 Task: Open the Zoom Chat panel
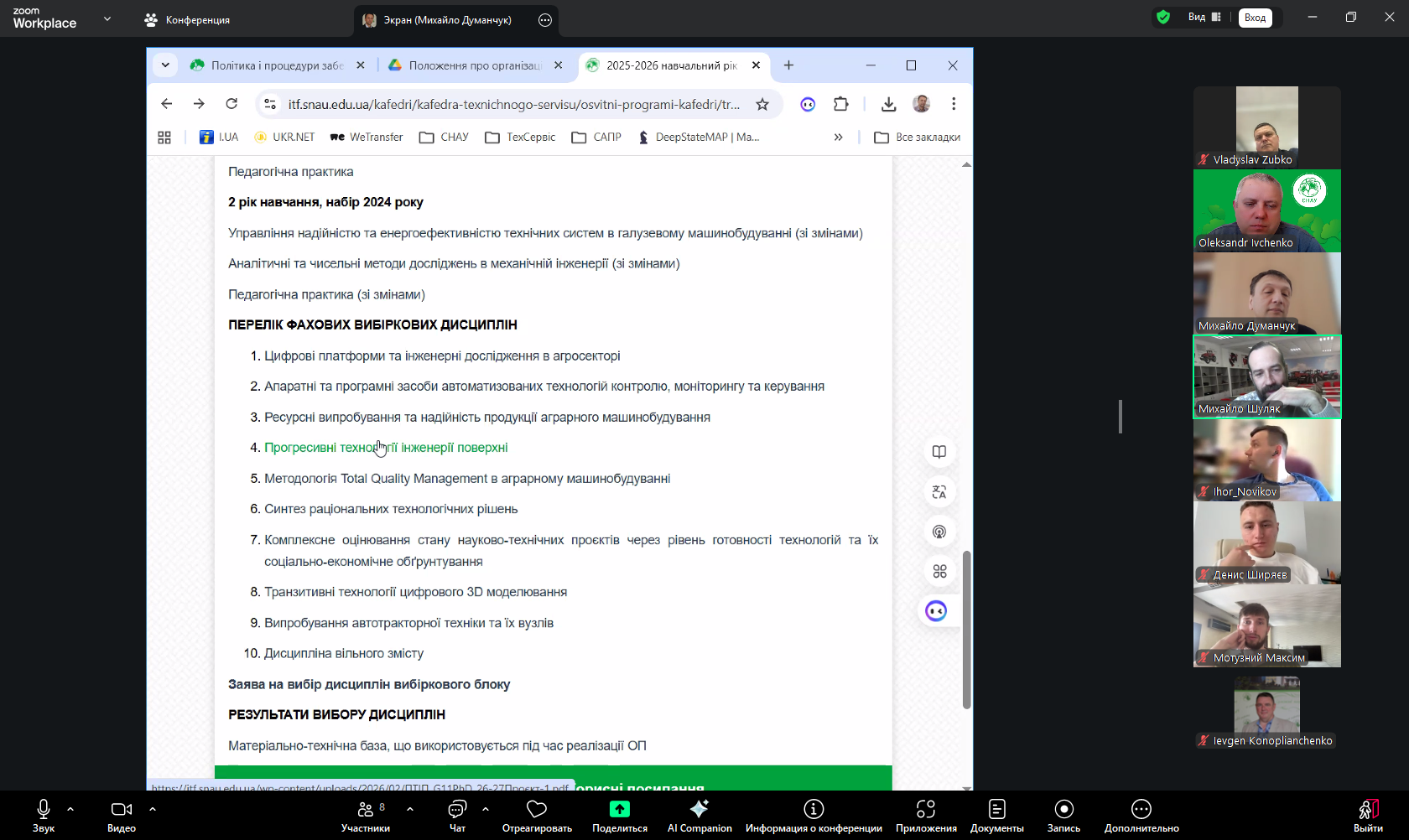point(457,815)
